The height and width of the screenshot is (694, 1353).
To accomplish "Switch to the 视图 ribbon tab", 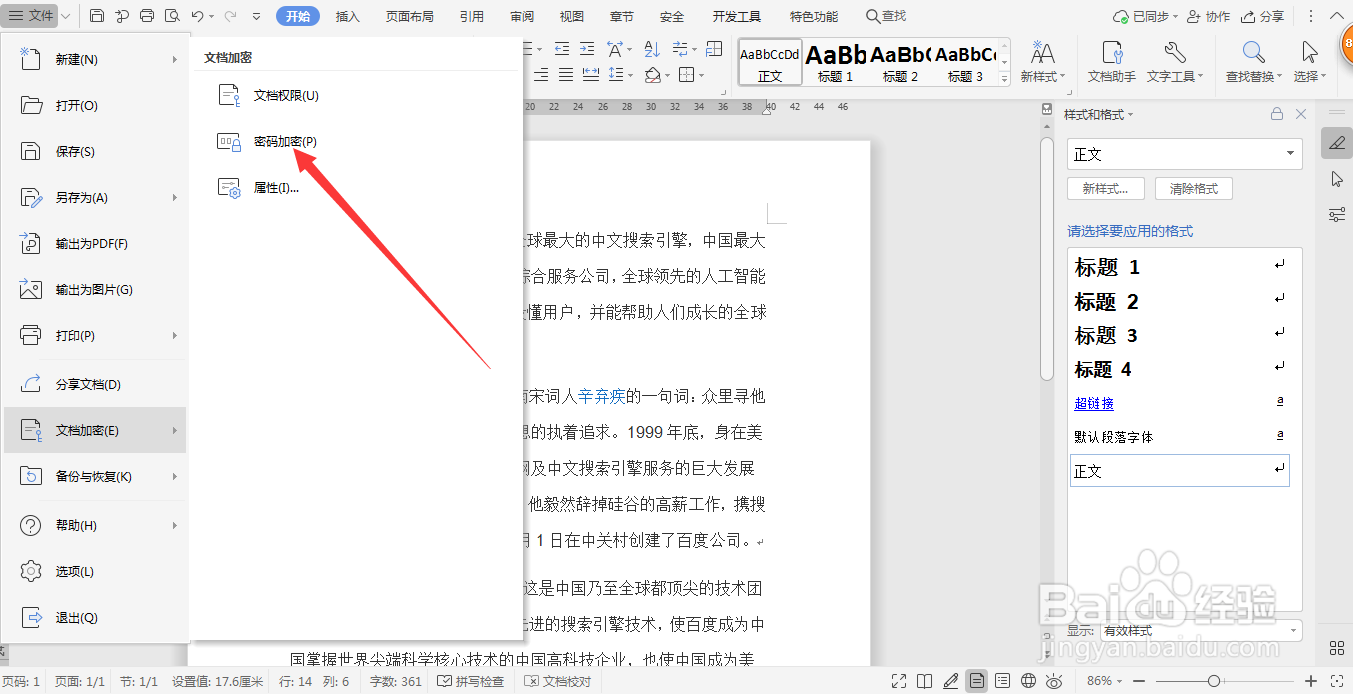I will click(x=572, y=16).
